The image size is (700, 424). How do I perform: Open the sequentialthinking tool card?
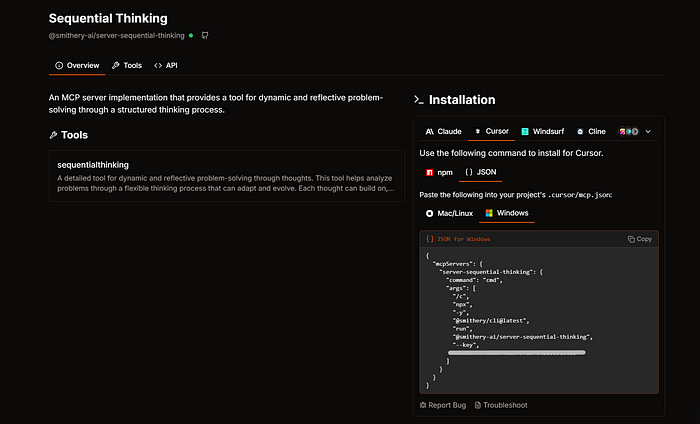226,176
